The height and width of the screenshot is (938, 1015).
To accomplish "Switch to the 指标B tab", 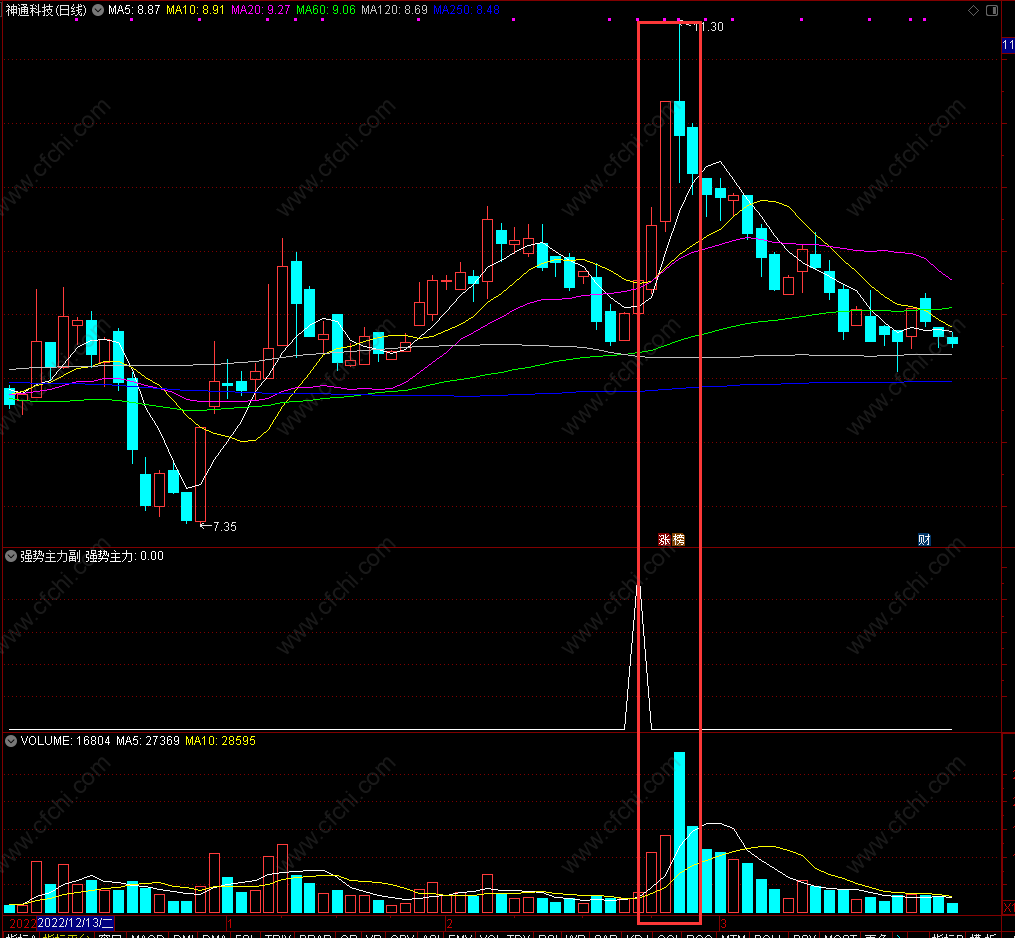I will tap(948, 935).
